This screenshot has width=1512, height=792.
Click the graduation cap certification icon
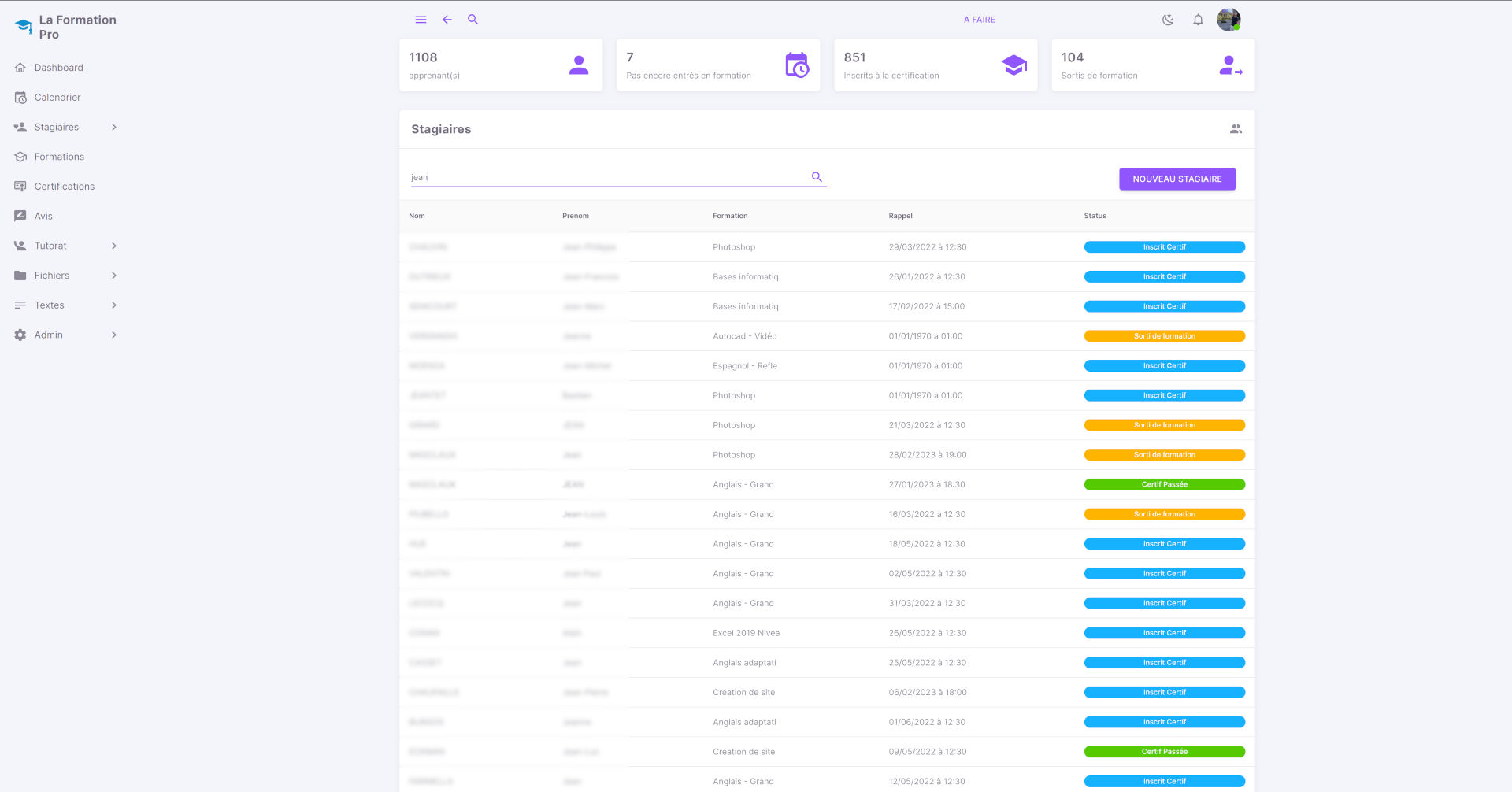pos(1014,65)
